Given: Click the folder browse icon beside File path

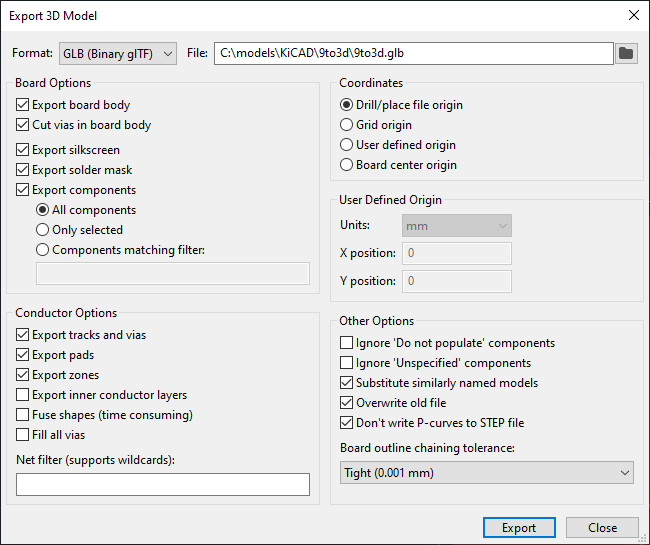Looking at the screenshot, I should (x=627, y=53).
